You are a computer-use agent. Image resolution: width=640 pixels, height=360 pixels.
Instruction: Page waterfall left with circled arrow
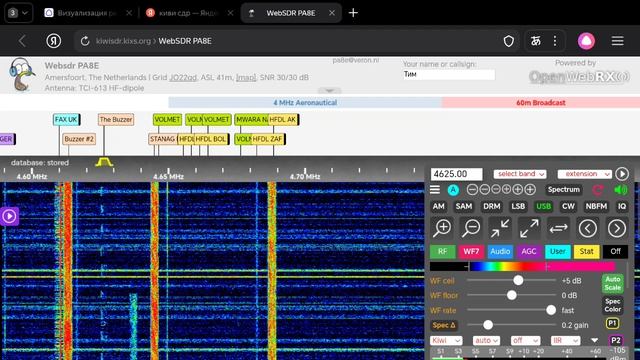[x=588, y=228]
